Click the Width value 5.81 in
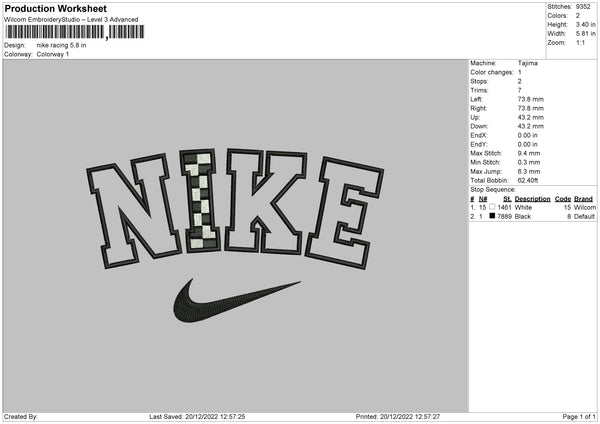 click(586, 34)
